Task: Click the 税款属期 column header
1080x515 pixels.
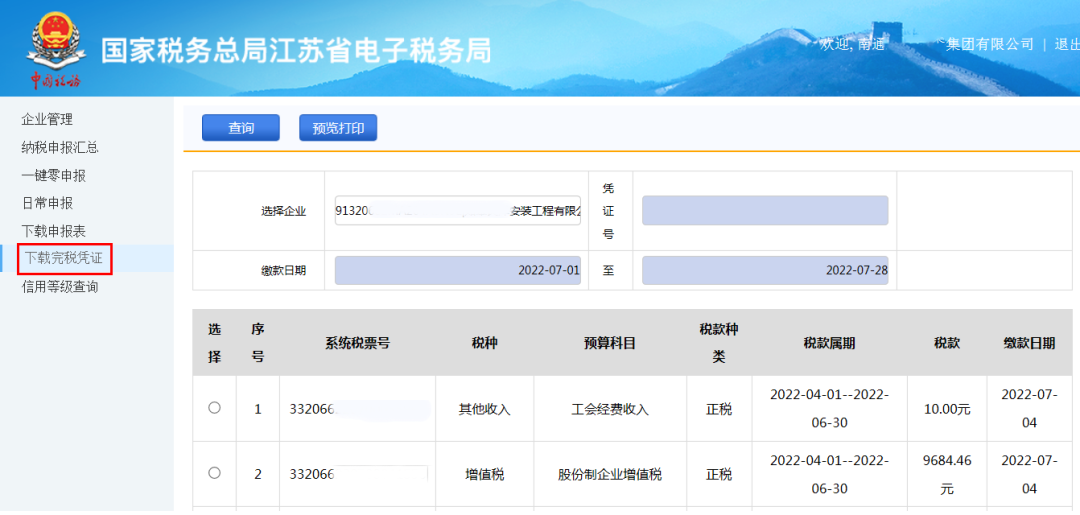Action: pyautogui.click(x=829, y=343)
